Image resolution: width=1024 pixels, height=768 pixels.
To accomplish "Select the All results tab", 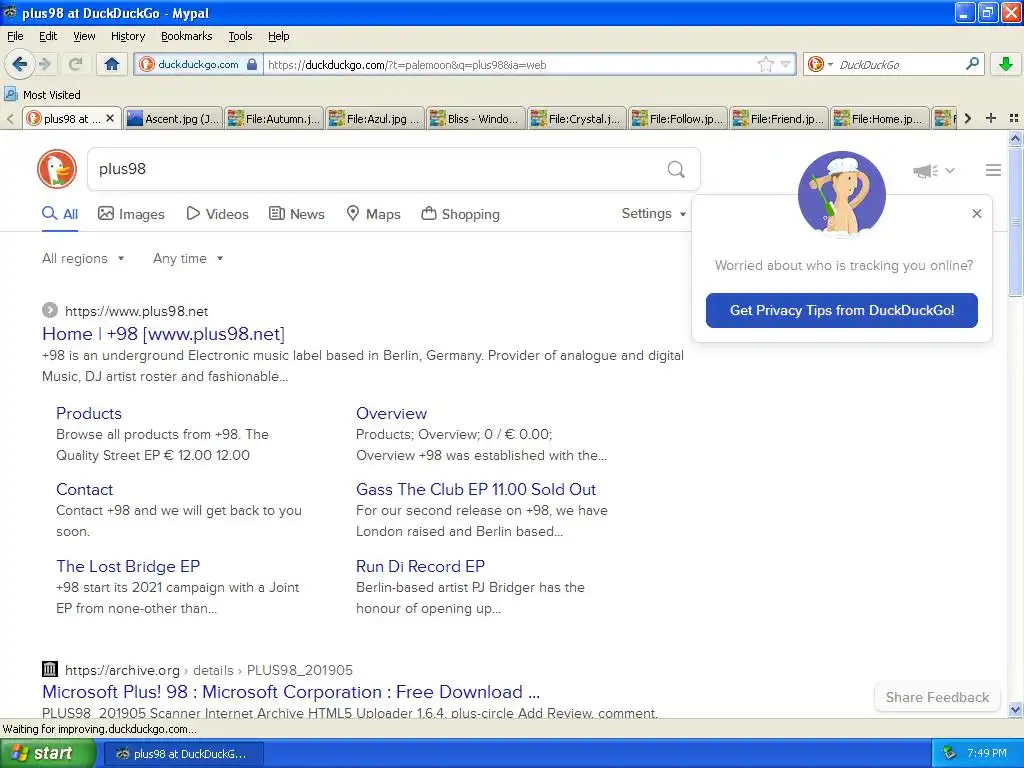I will (x=60, y=214).
